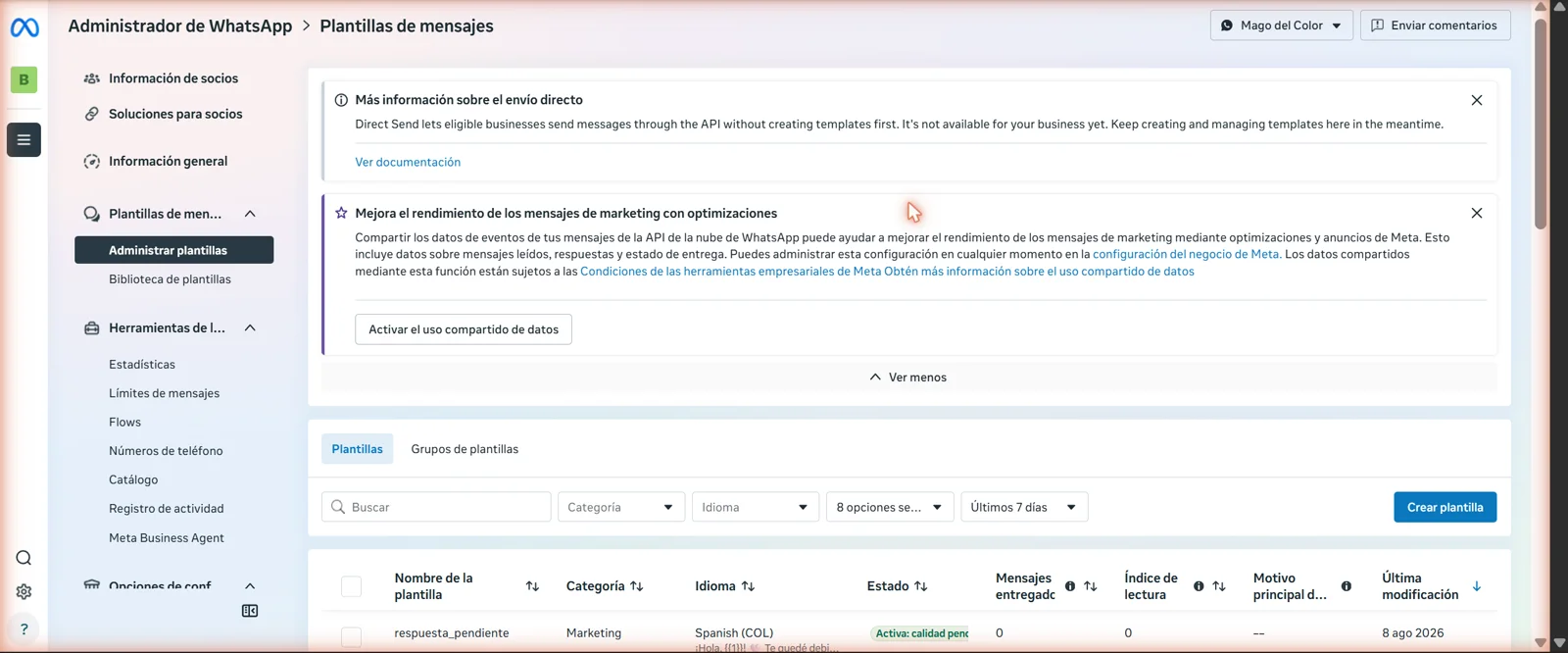The height and width of the screenshot is (653, 1568).
Task: Click the Crear plantilla button
Action: coord(1445,507)
